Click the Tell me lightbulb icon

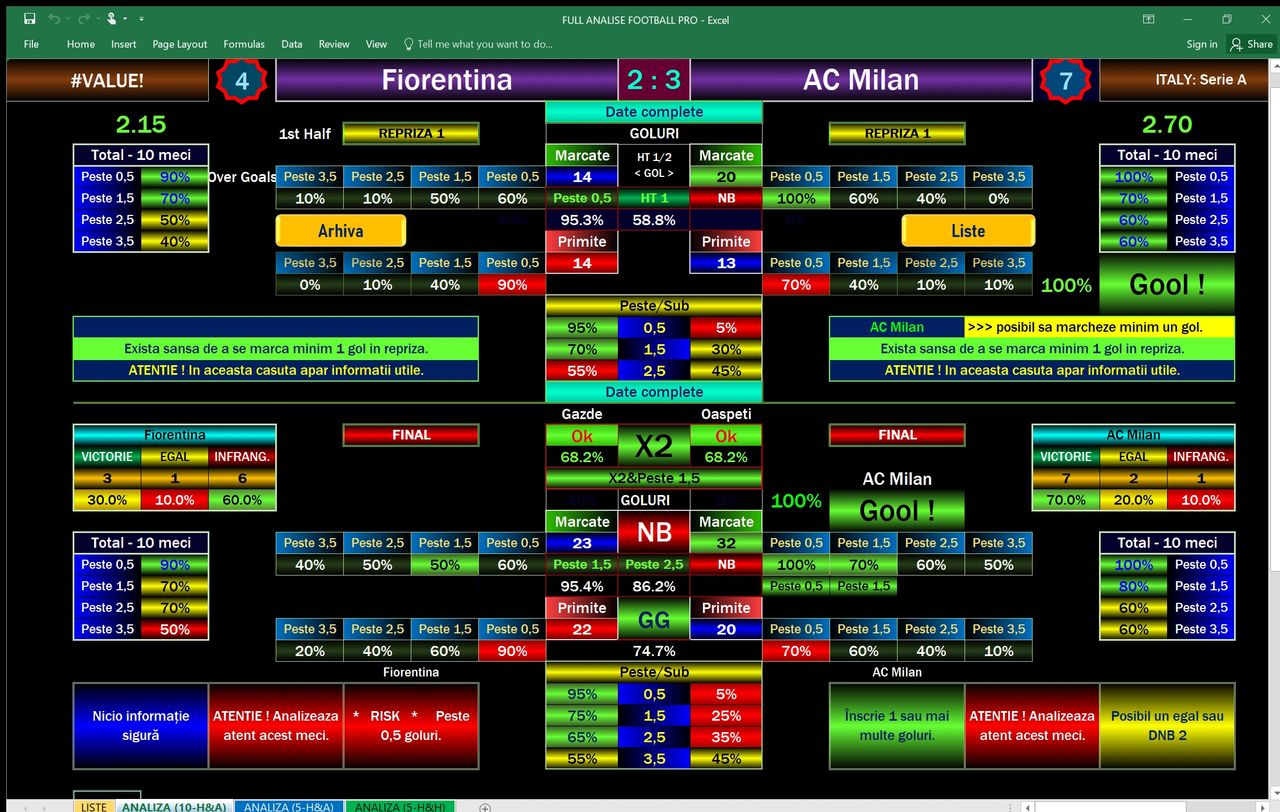408,44
